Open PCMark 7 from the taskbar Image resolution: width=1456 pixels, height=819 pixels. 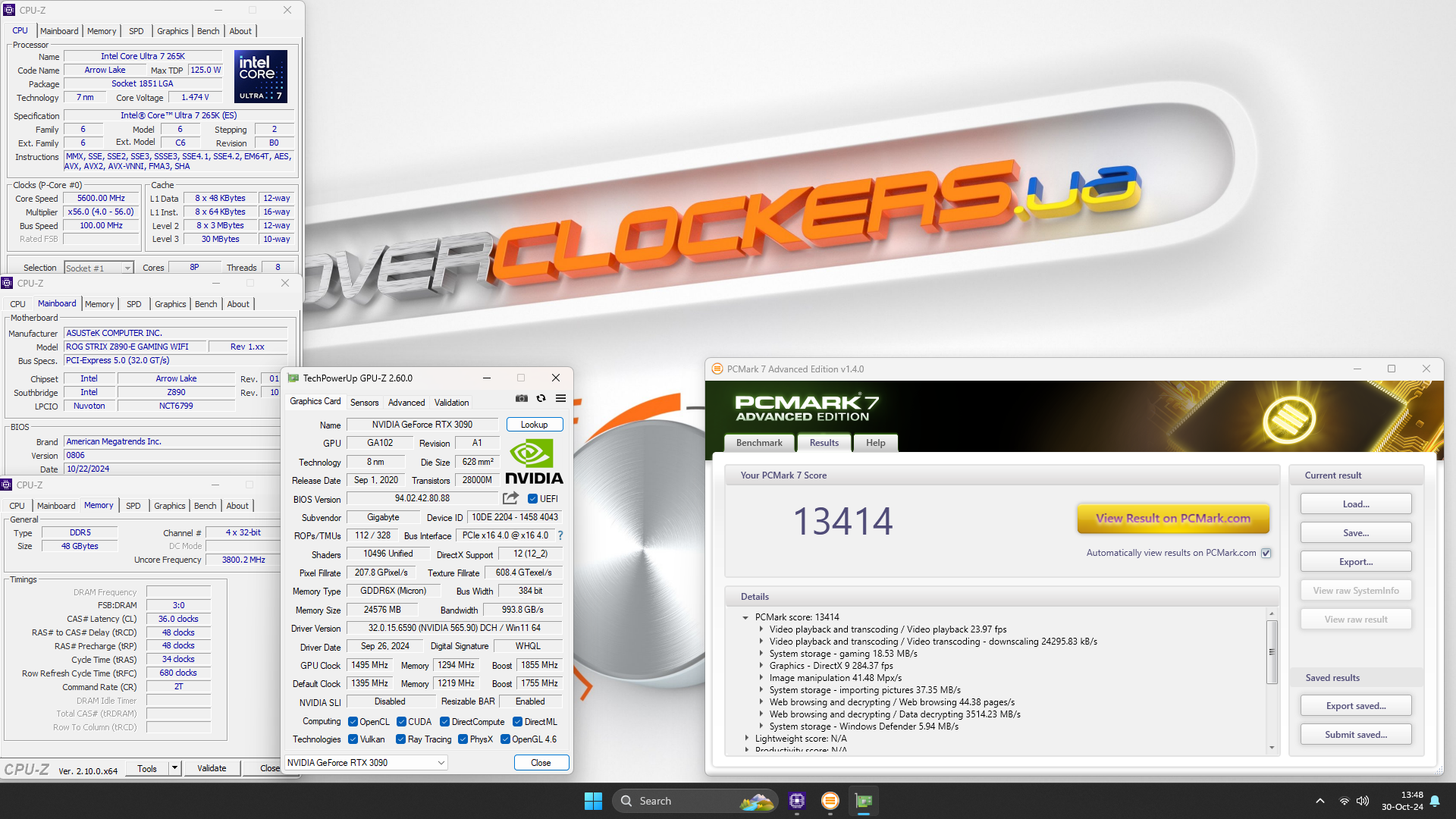[x=830, y=801]
